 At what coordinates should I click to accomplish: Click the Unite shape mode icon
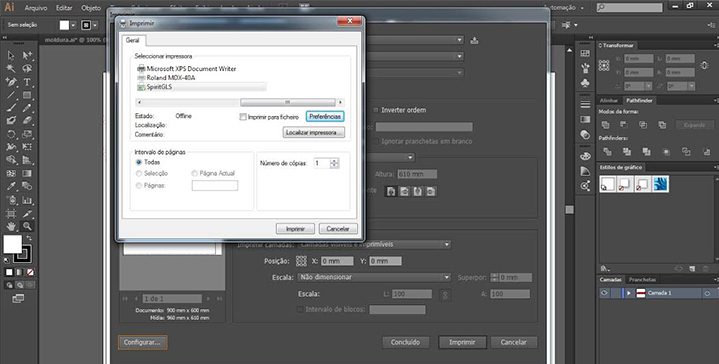pyautogui.click(x=605, y=125)
